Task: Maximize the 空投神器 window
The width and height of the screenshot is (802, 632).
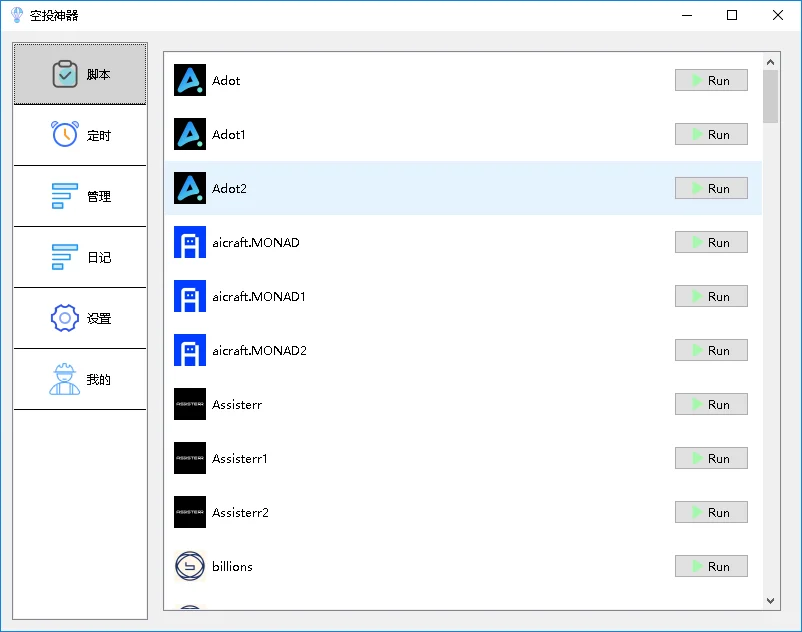Action: click(x=732, y=15)
